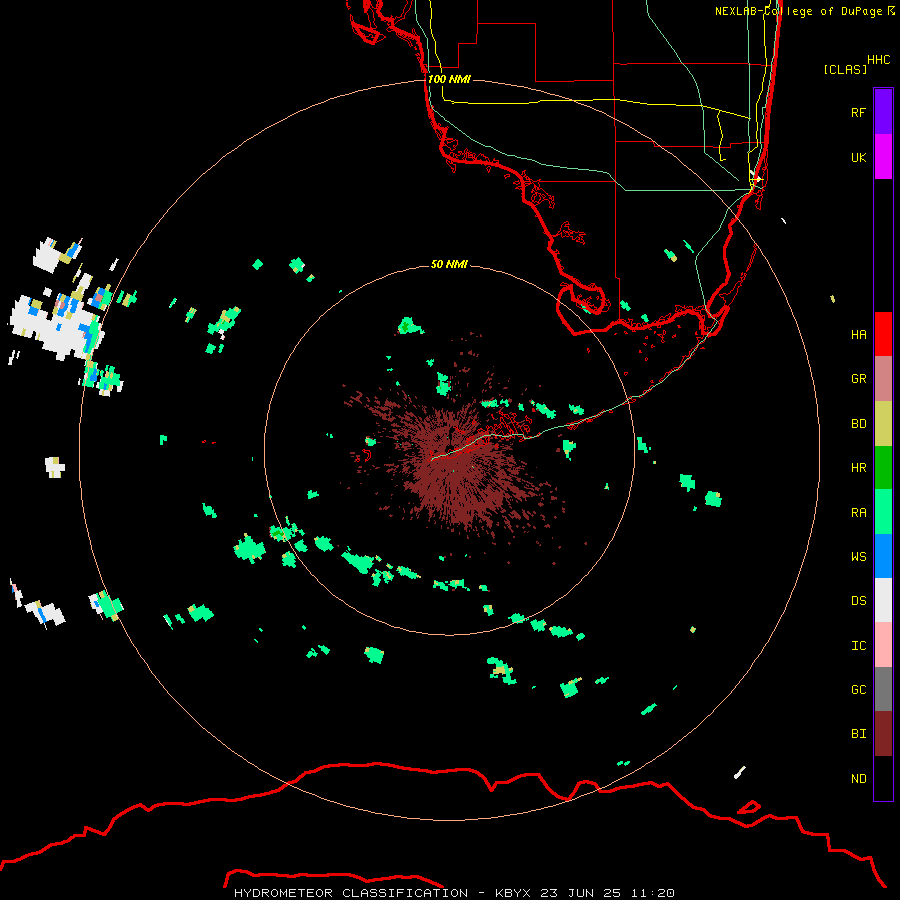The width and height of the screenshot is (900, 900).
Task: Click the 100 NMI range ring label
Action: click(x=449, y=79)
